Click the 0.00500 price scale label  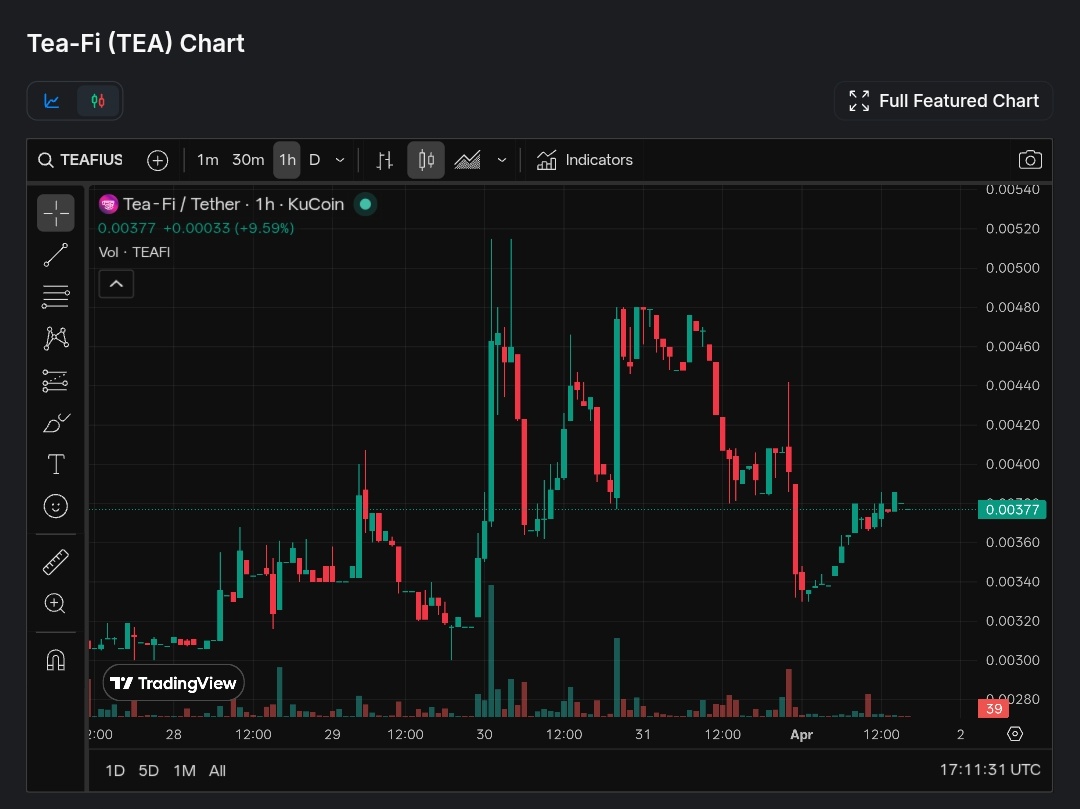pos(1012,268)
